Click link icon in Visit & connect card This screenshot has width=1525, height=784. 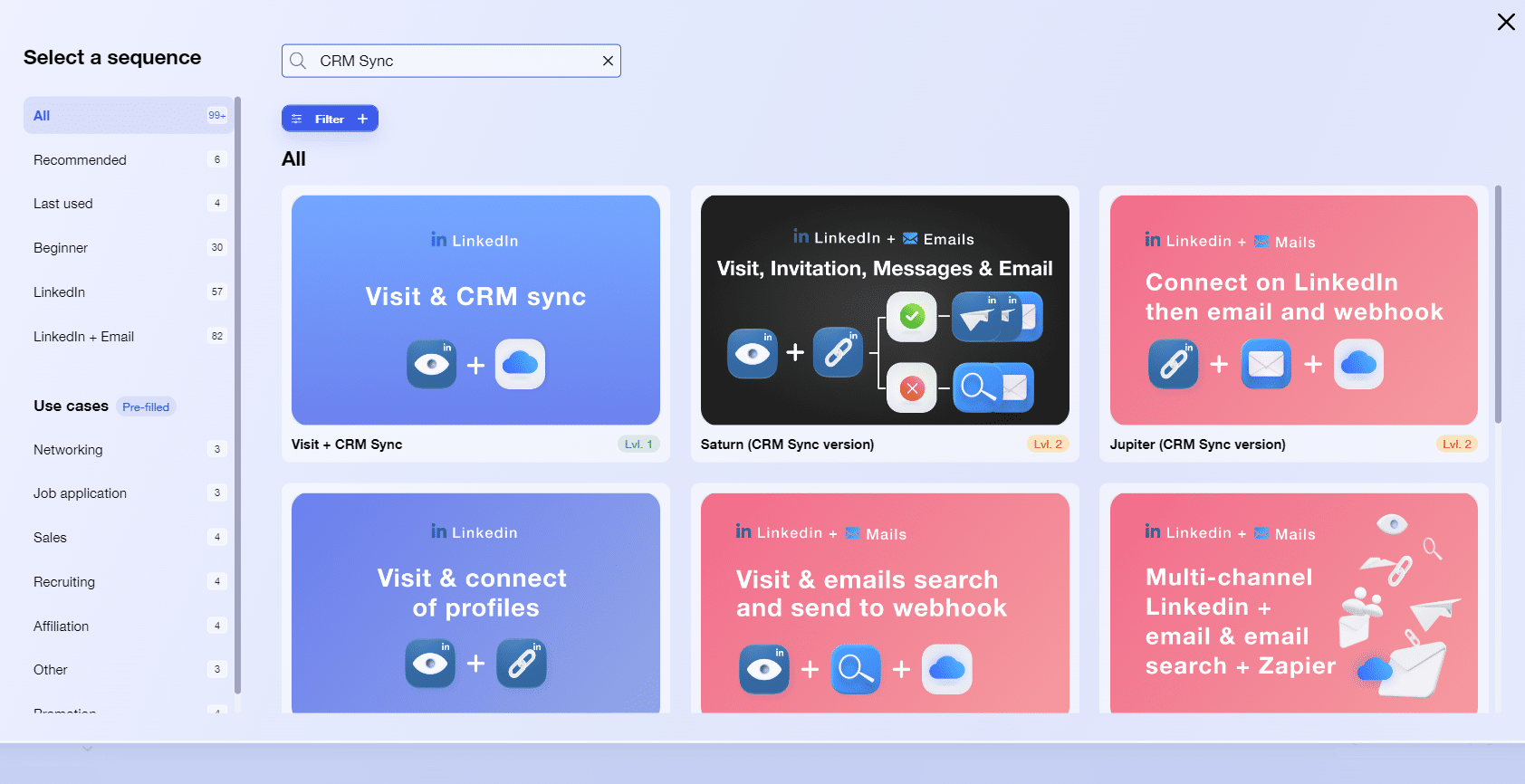522,664
